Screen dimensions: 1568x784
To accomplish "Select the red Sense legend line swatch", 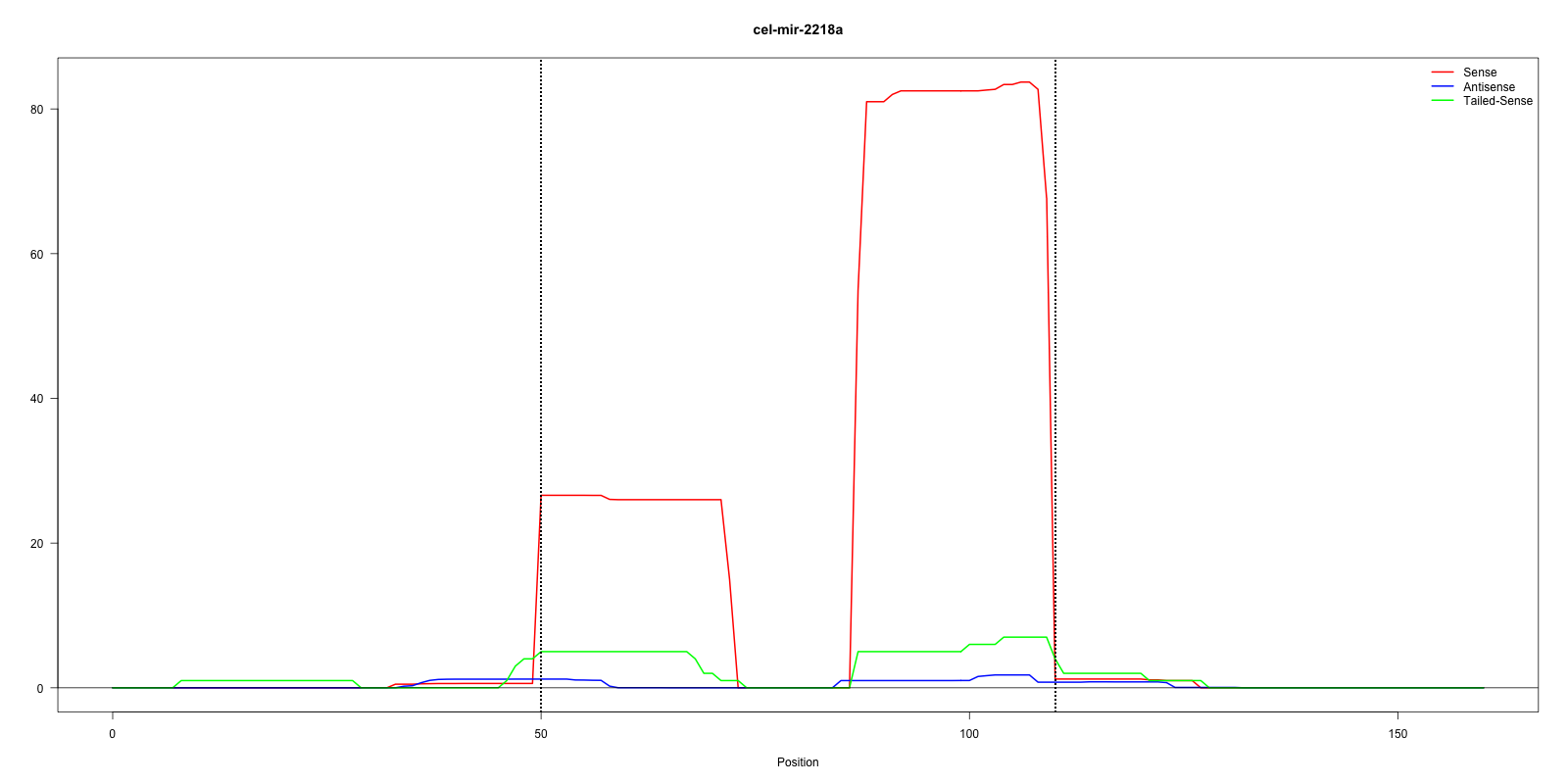I will [x=1442, y=73].
